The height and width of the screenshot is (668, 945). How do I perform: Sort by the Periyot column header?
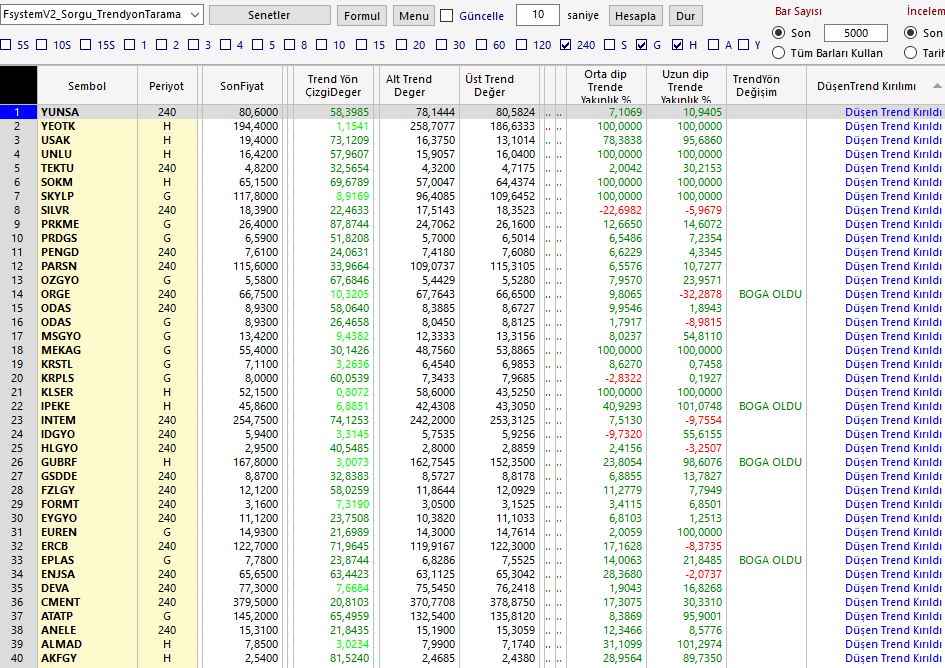click(x=166, y=86)
